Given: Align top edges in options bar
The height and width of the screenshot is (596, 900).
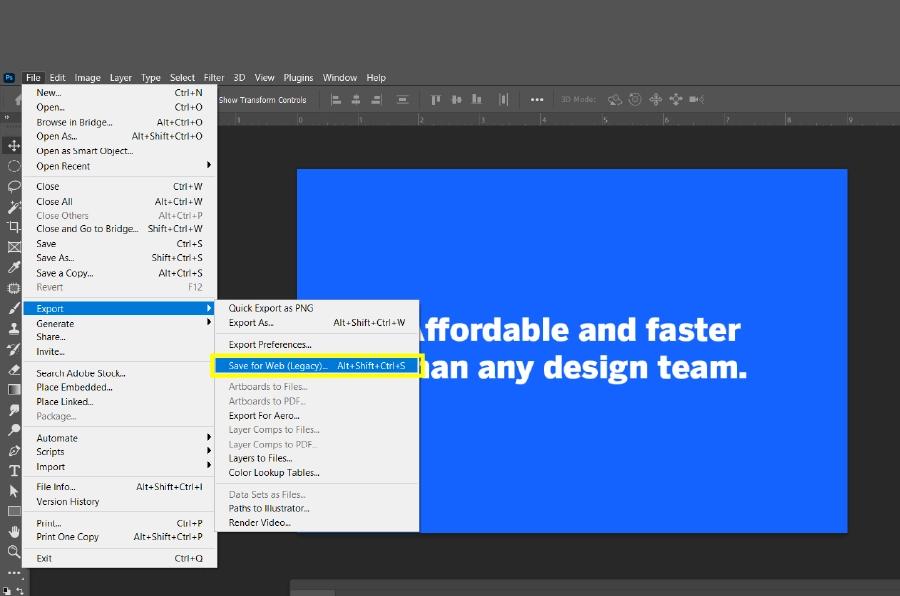Looking at the screenshot, I should [x=436, y=99].
